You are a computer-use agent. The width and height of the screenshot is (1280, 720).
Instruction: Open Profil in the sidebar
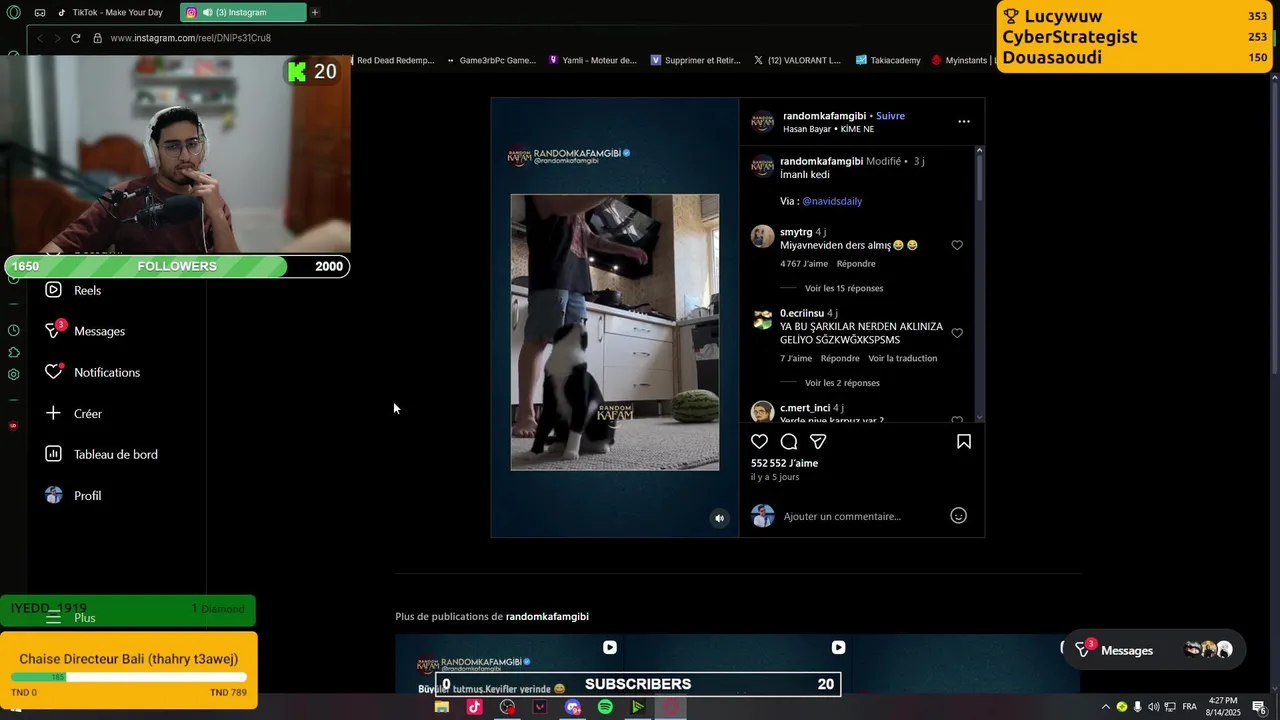(x=73, y=495)
